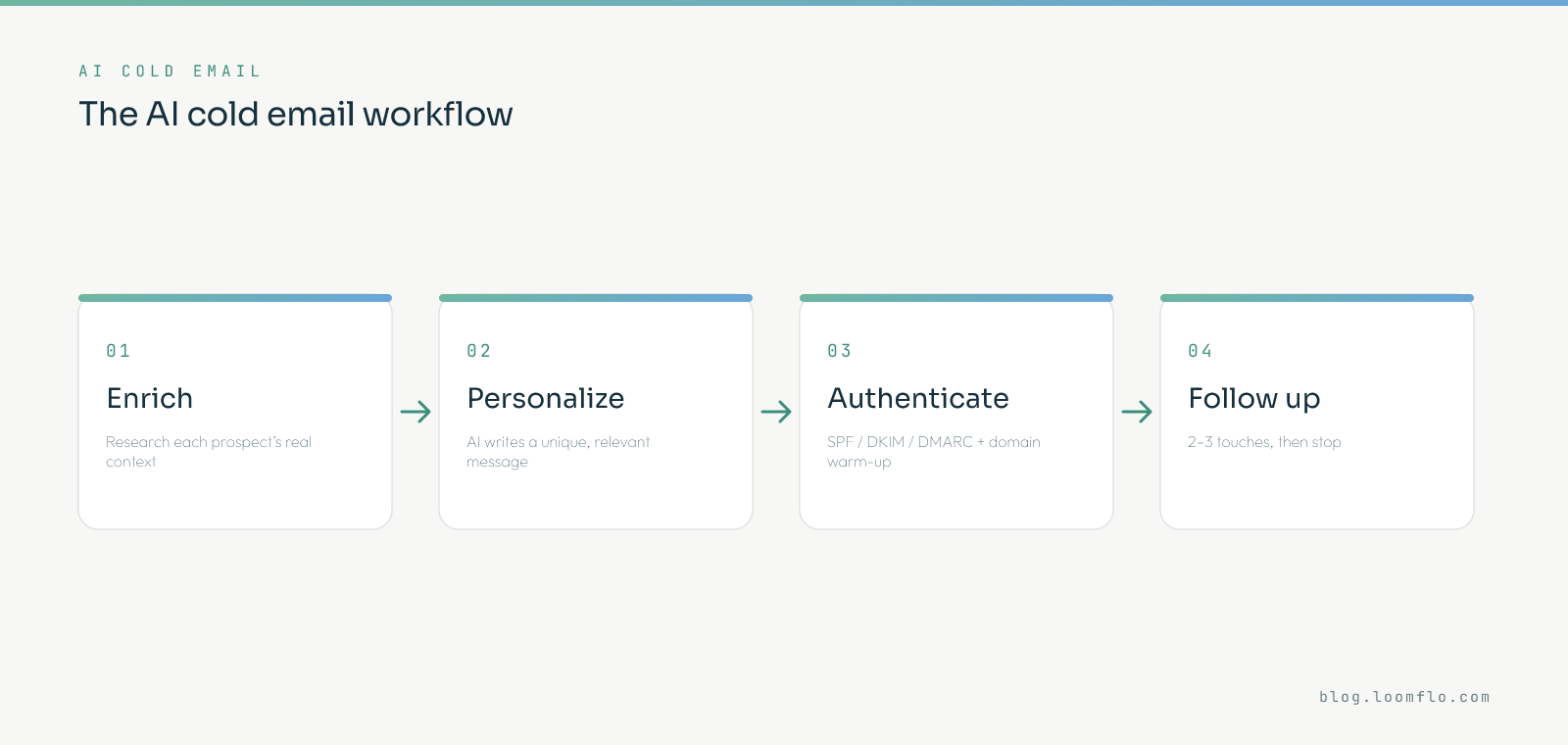The height and width of the screenshot is (745, 1568).
Task: Select the 'The AI cold email workflow' title
Action: [x=296, y=114]
